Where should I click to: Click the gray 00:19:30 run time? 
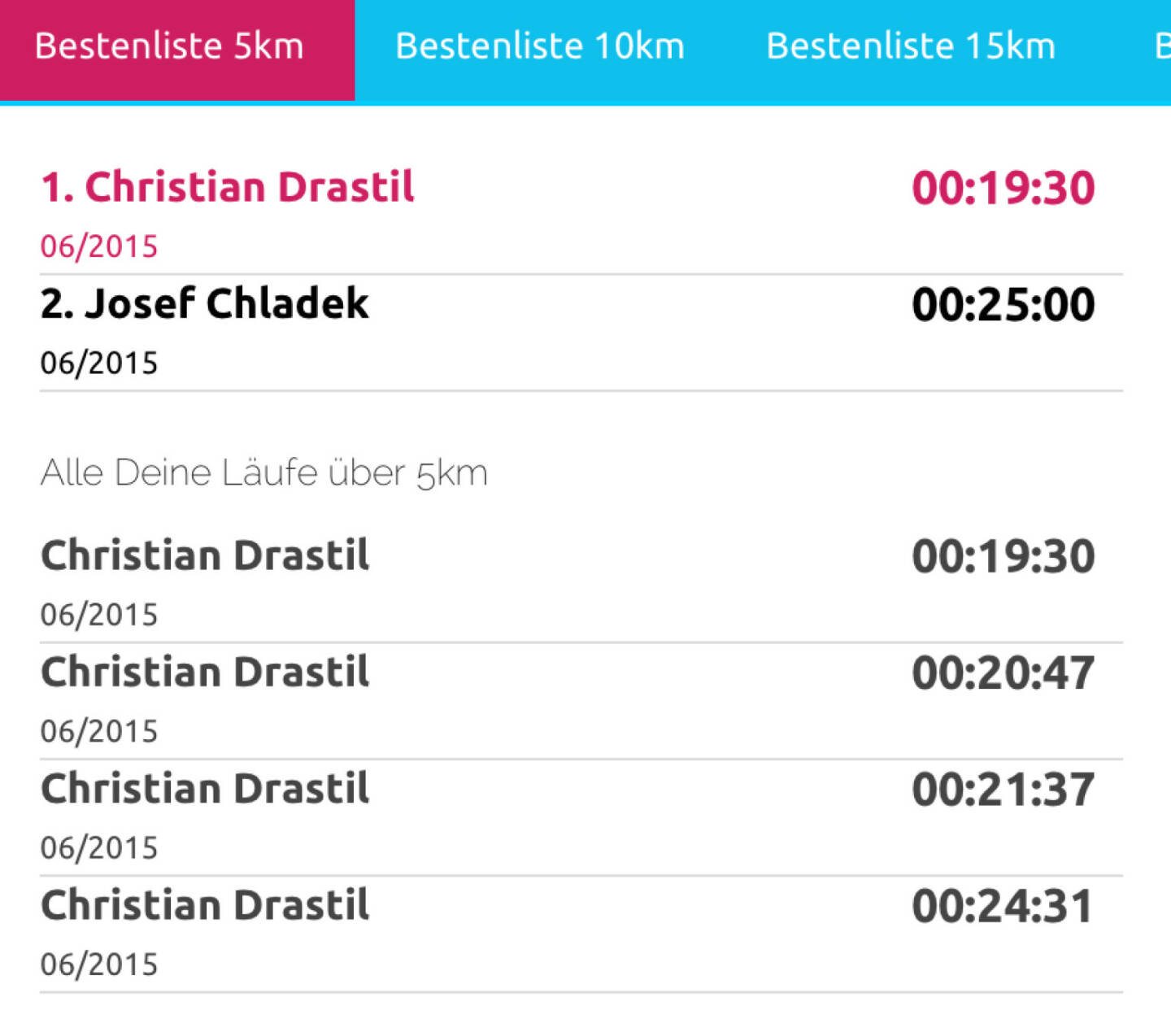[x=1003, y=557]
